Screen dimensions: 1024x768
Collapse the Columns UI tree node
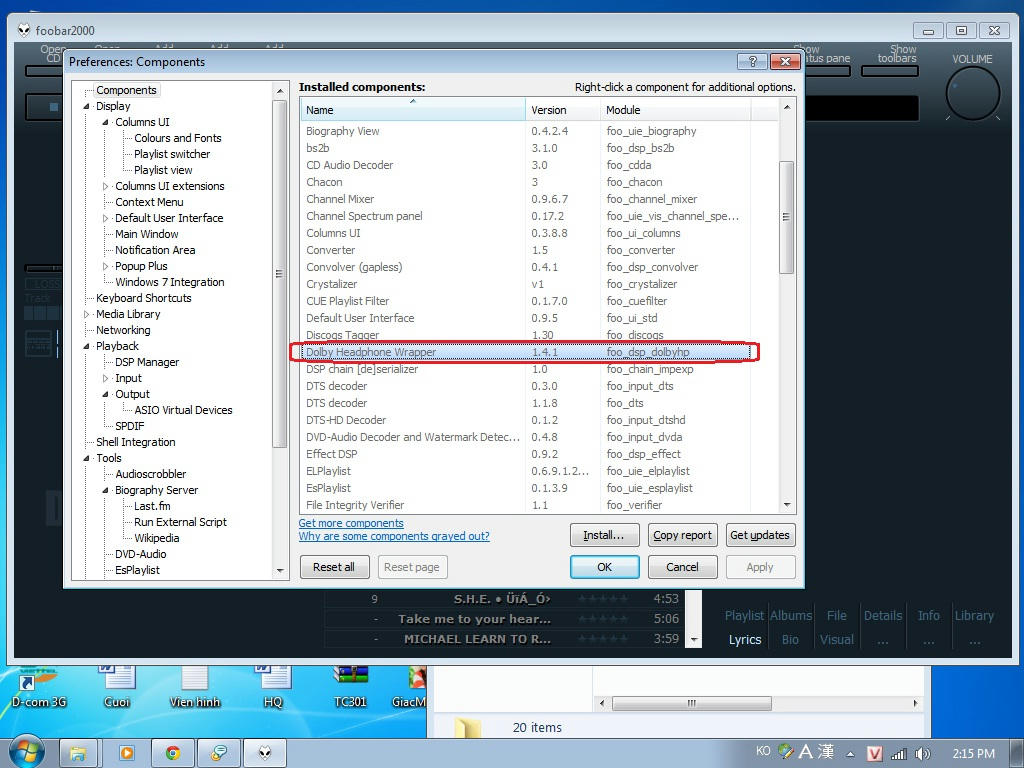click(105, 122)
